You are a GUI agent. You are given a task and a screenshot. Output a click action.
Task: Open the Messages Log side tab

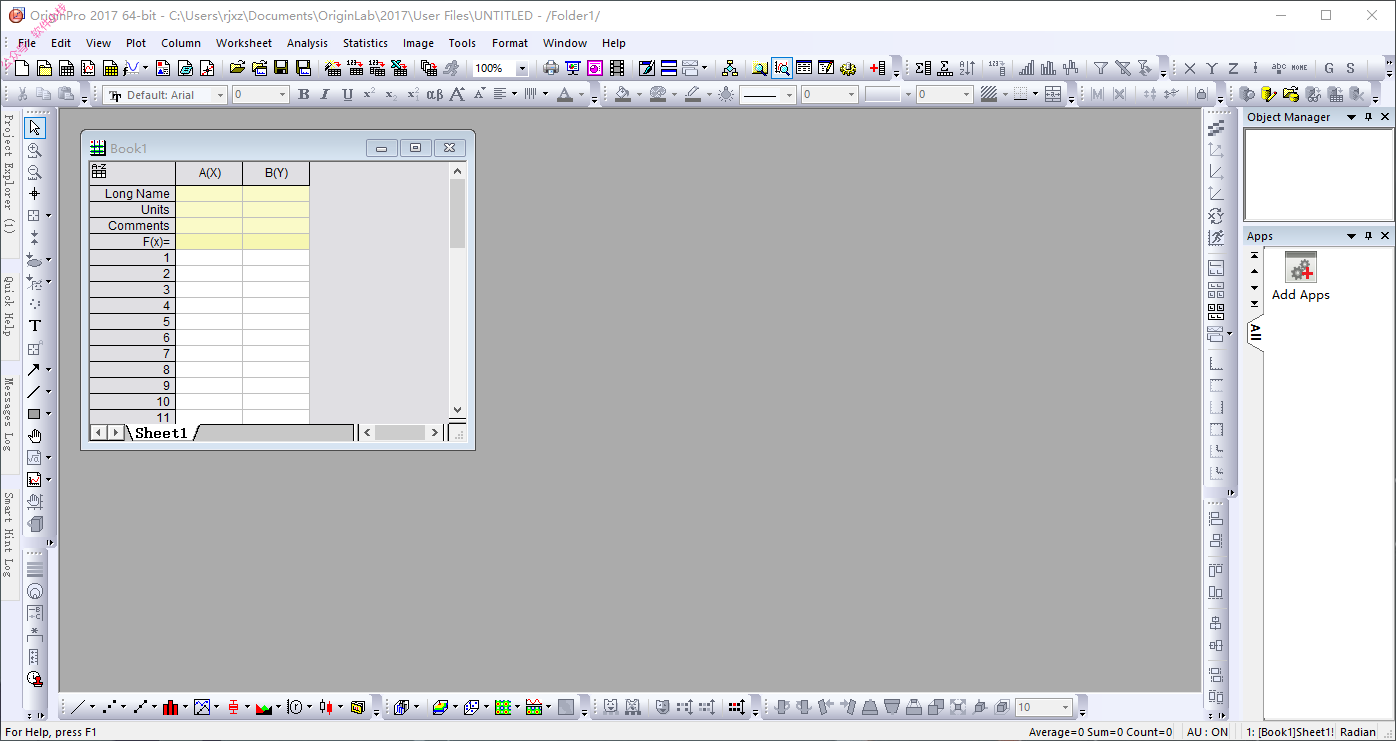[x=8, y=414]
